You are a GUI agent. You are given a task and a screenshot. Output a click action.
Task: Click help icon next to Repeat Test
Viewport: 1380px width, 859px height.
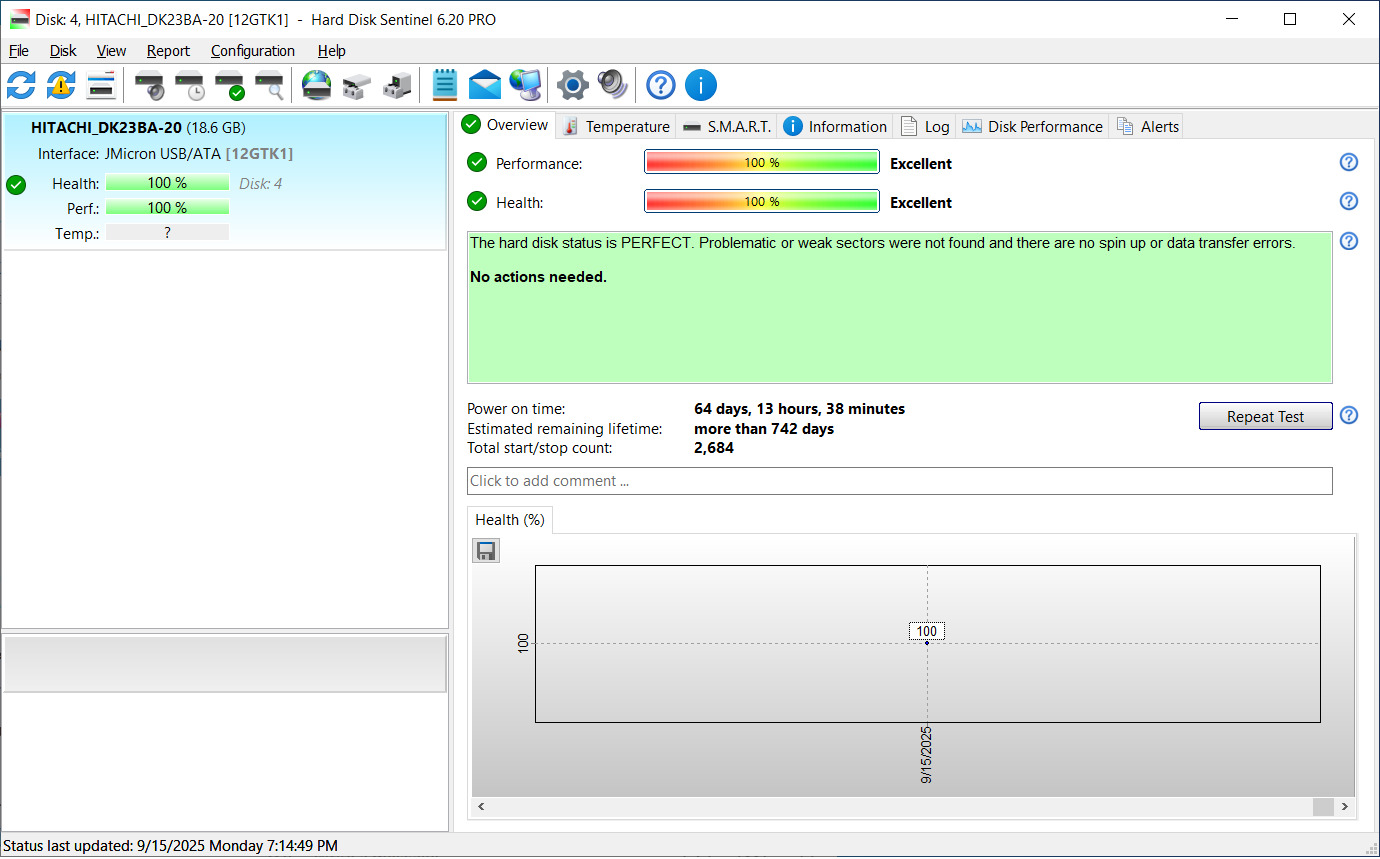[x=1349, y=416]
